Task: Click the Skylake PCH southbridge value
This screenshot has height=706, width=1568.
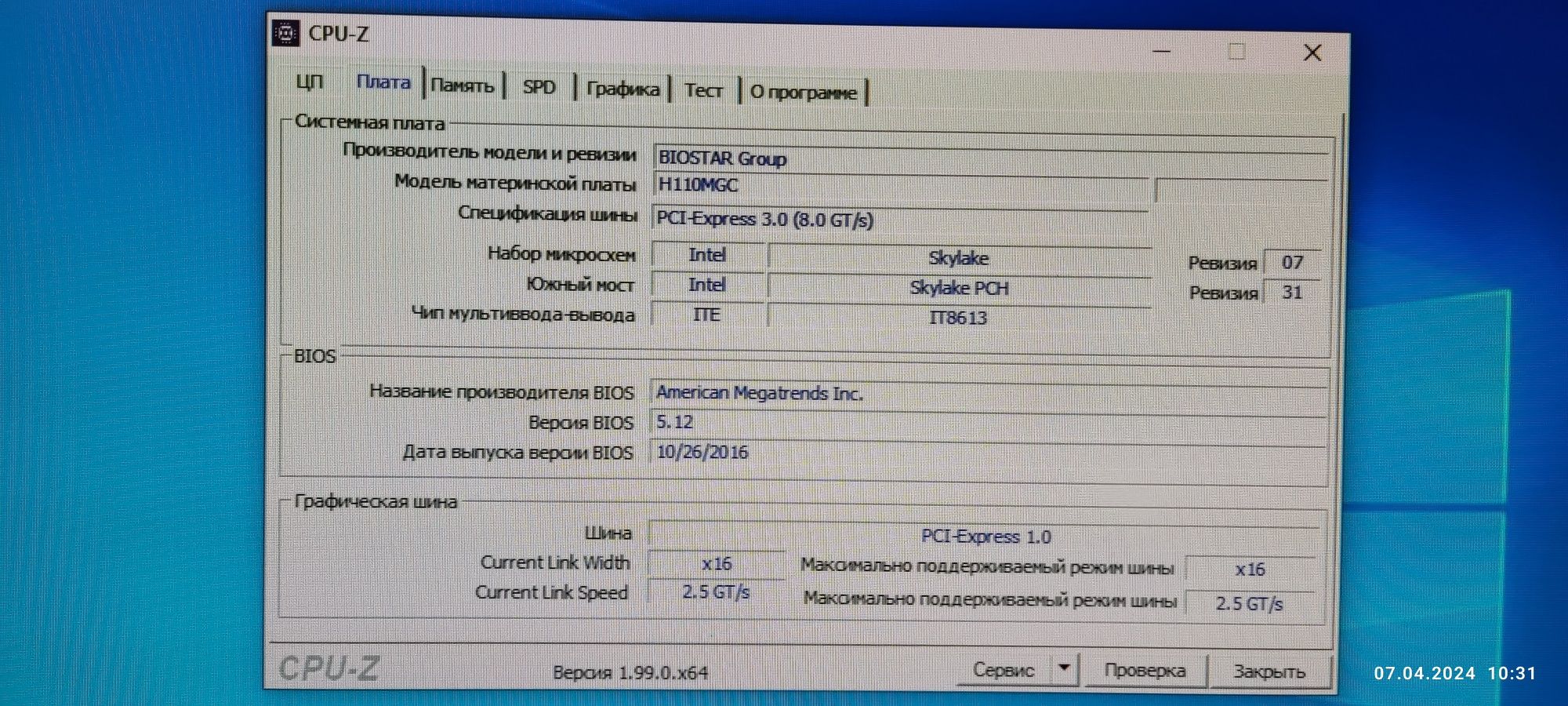Action: coord(959,288)
